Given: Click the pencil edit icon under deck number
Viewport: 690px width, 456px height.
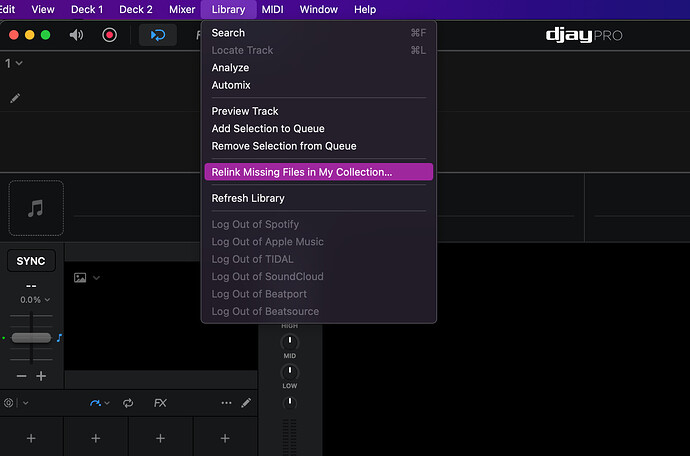Looking at the screenshot, I should (15, 98).
